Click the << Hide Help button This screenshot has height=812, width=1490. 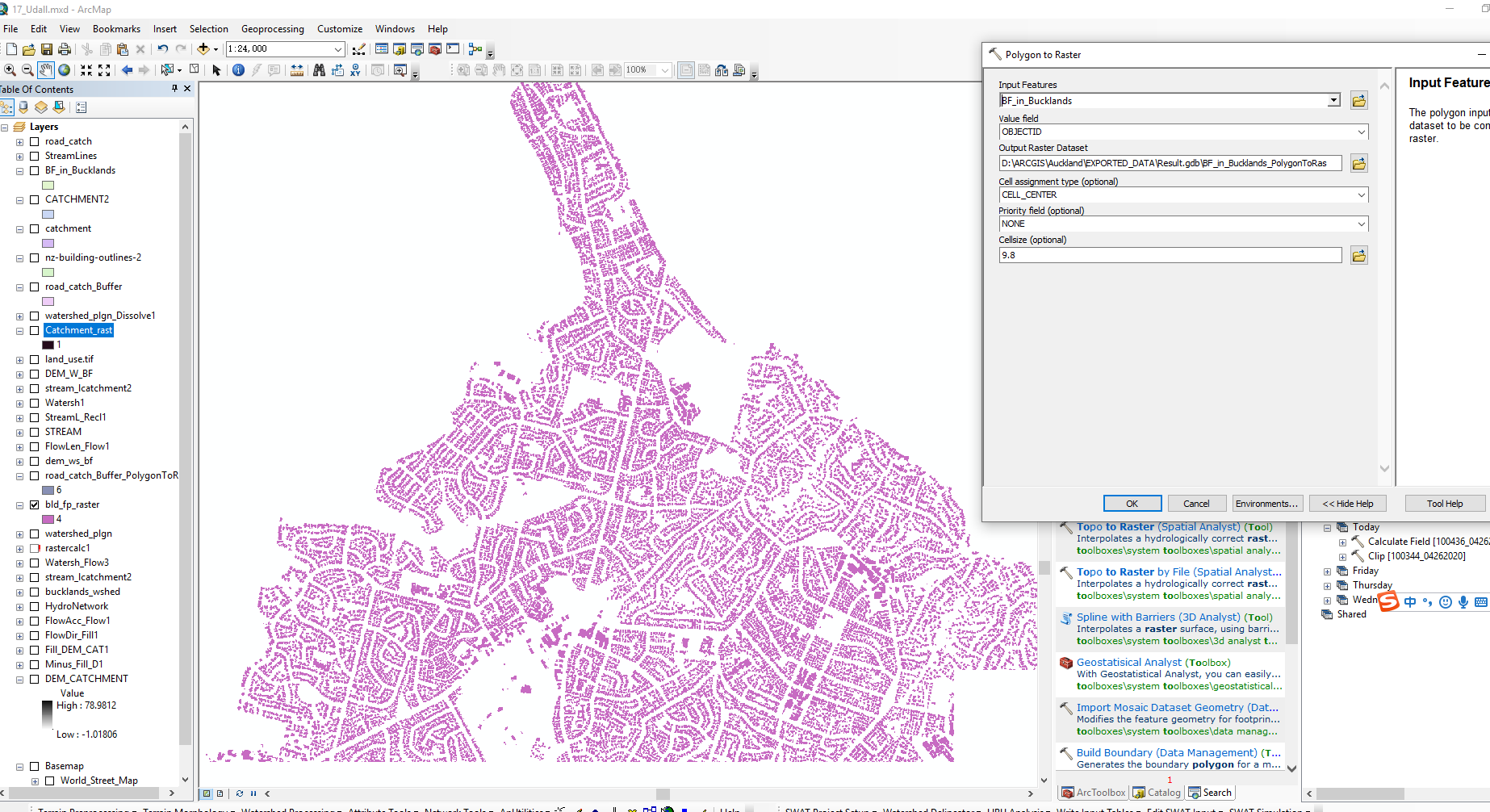[x=1348, y=504]
